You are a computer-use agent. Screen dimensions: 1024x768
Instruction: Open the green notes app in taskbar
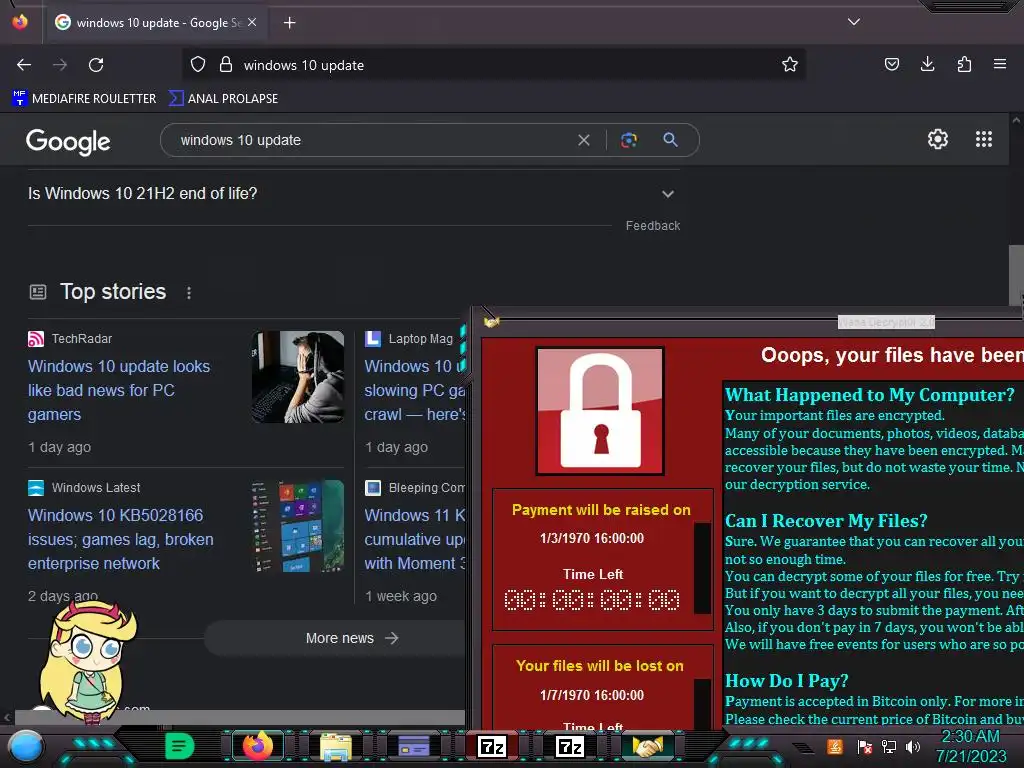[180, 746]
